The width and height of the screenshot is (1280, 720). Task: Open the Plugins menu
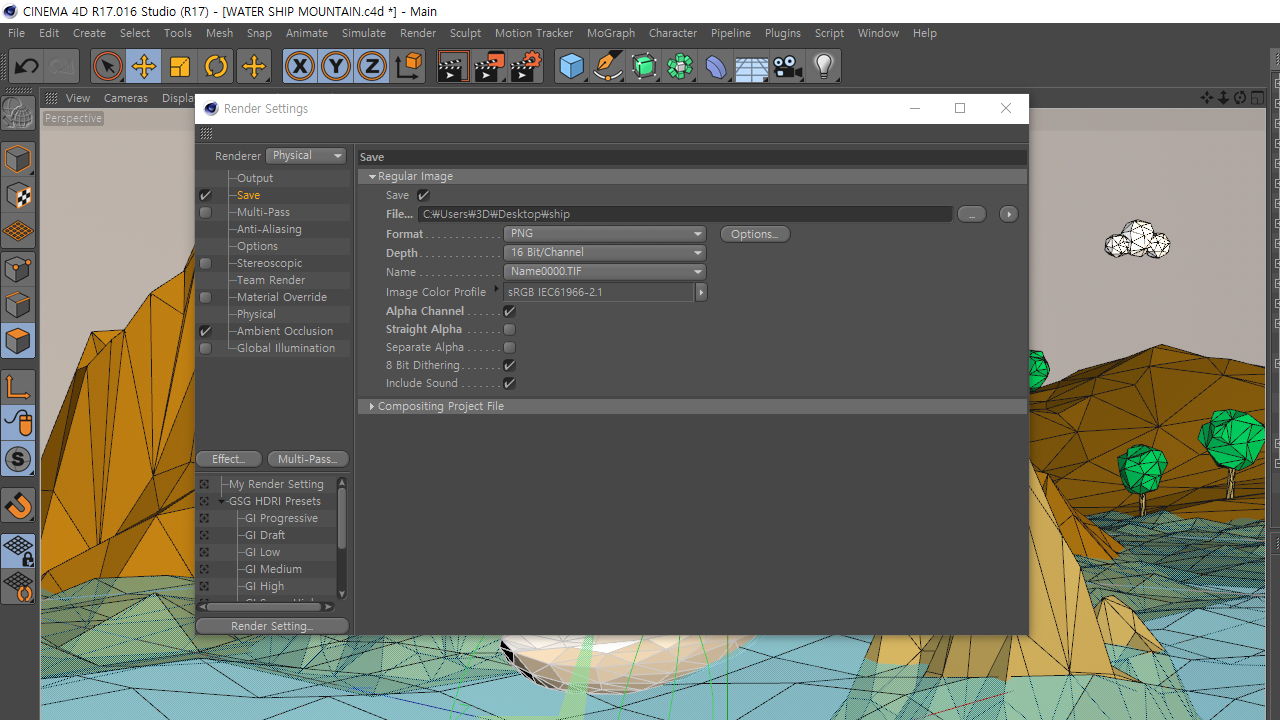click(x=782, y=33)
